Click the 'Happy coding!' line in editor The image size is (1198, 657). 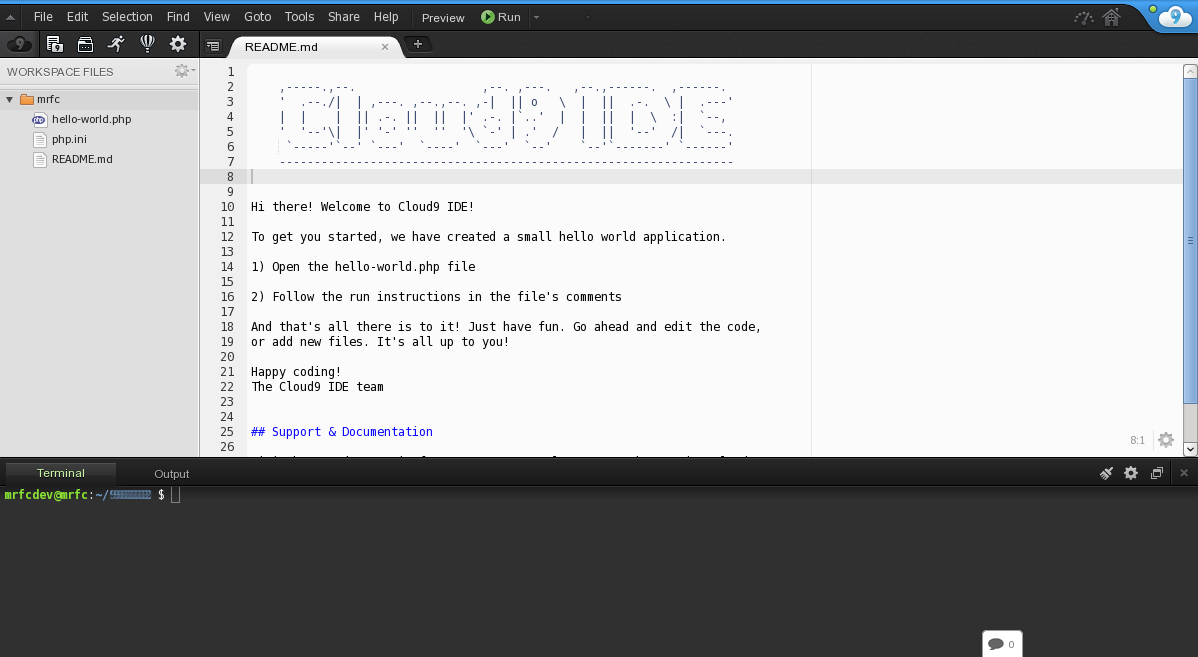pos(296,372)
